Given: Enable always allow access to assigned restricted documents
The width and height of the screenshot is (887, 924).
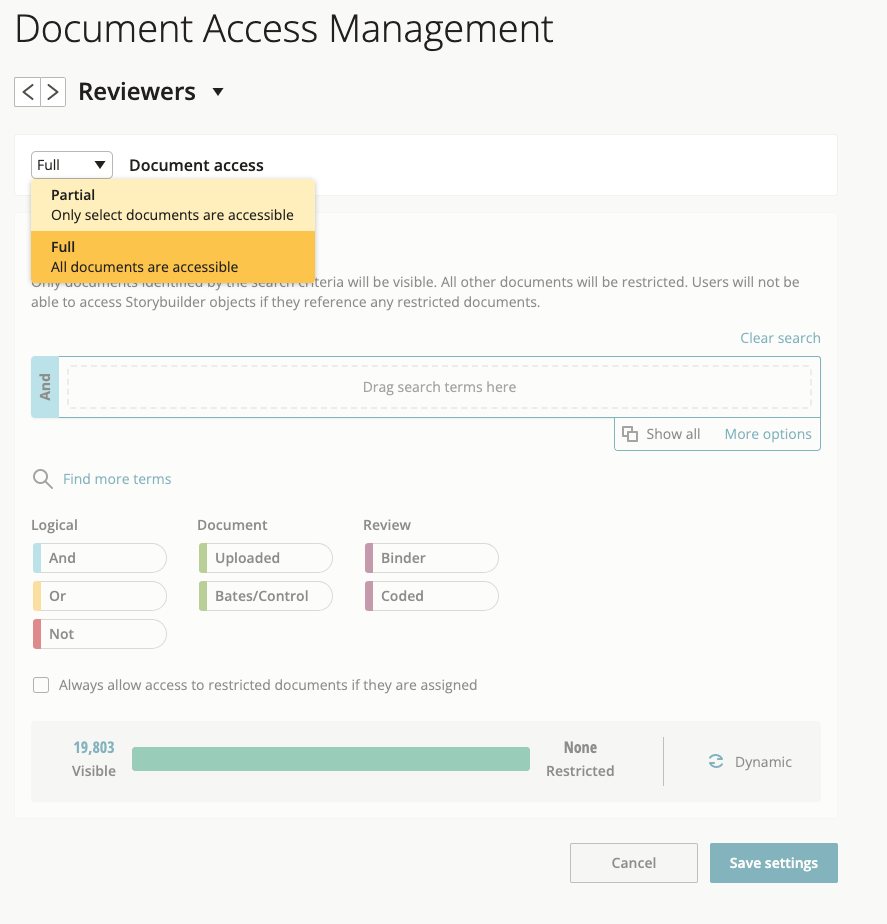Looking at the screenshot, I should click(40, 684).
